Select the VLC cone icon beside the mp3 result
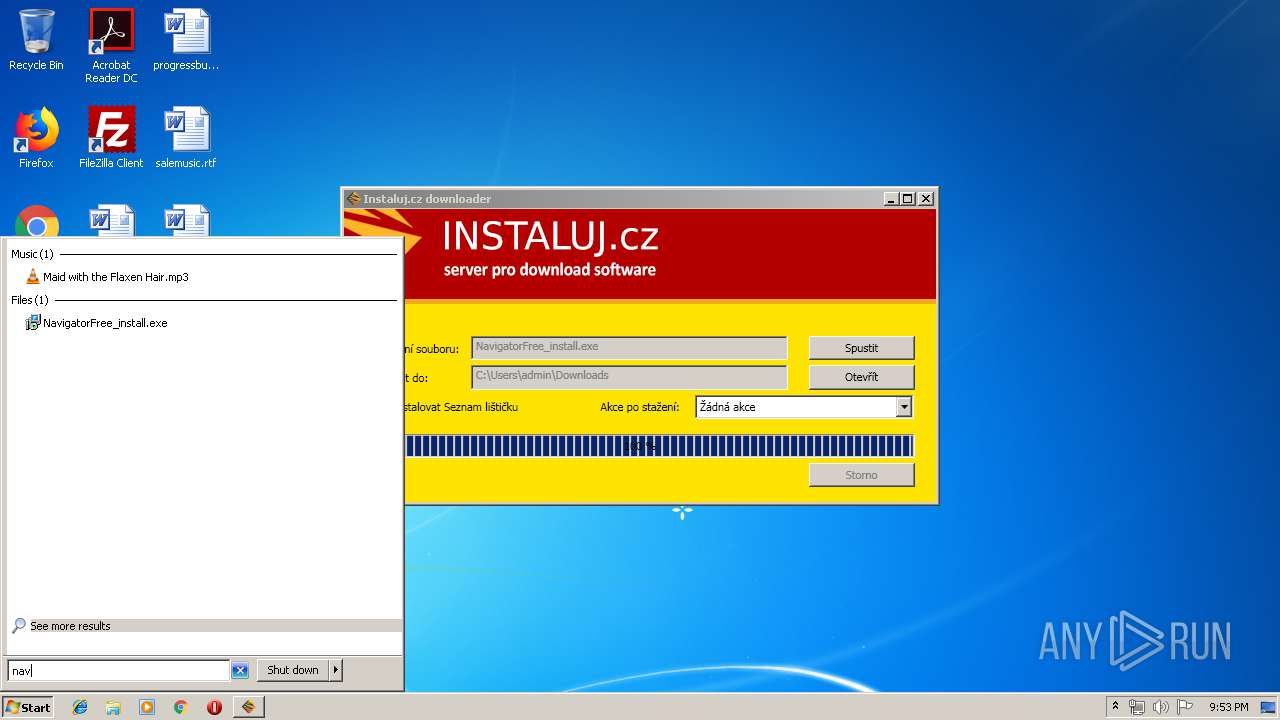The image size is (1280, 720). [33, 277]
